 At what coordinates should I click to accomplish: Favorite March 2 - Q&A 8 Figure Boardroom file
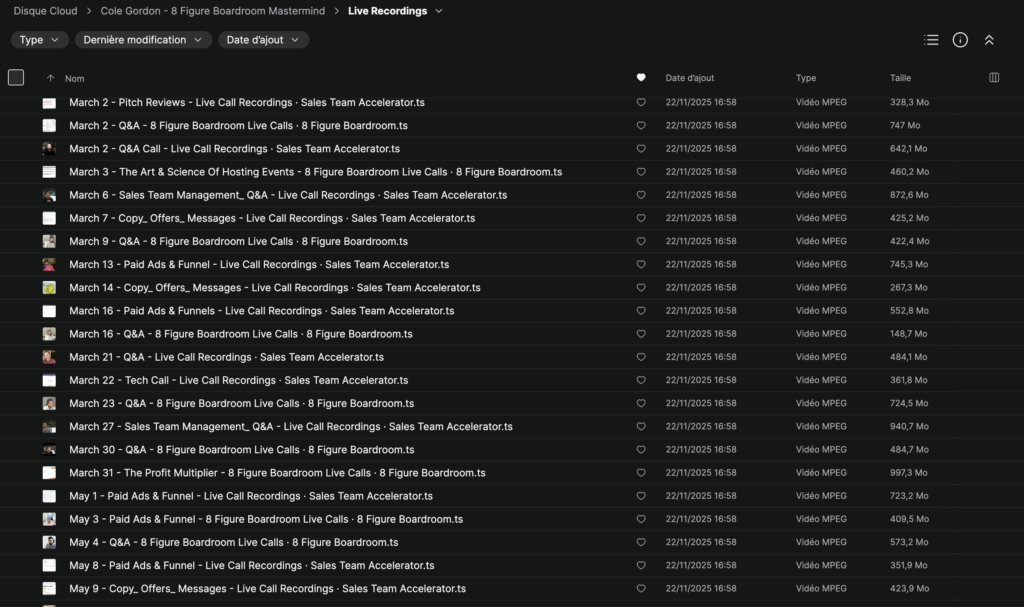coord(641,125)
